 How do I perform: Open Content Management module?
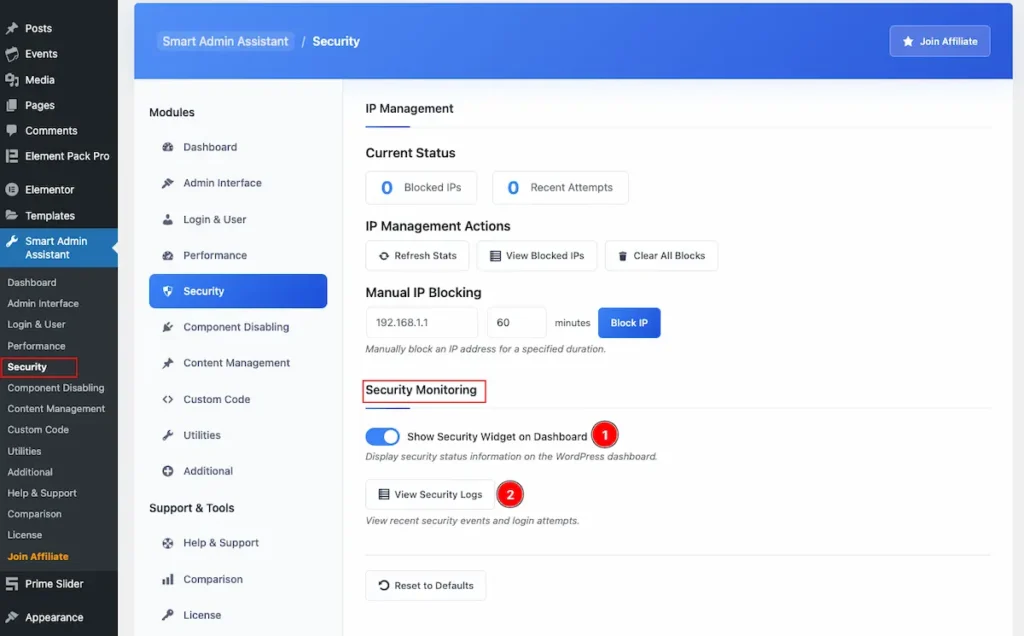238,363
